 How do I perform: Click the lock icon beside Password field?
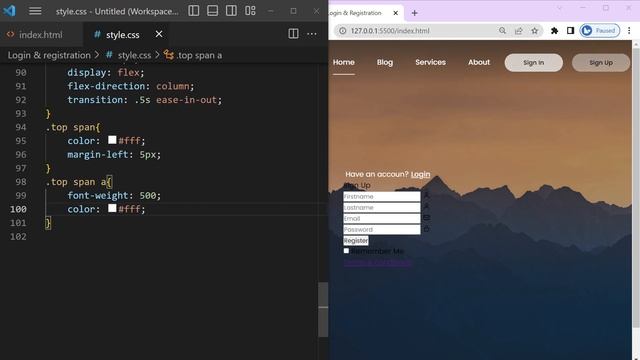pos(427,229)
